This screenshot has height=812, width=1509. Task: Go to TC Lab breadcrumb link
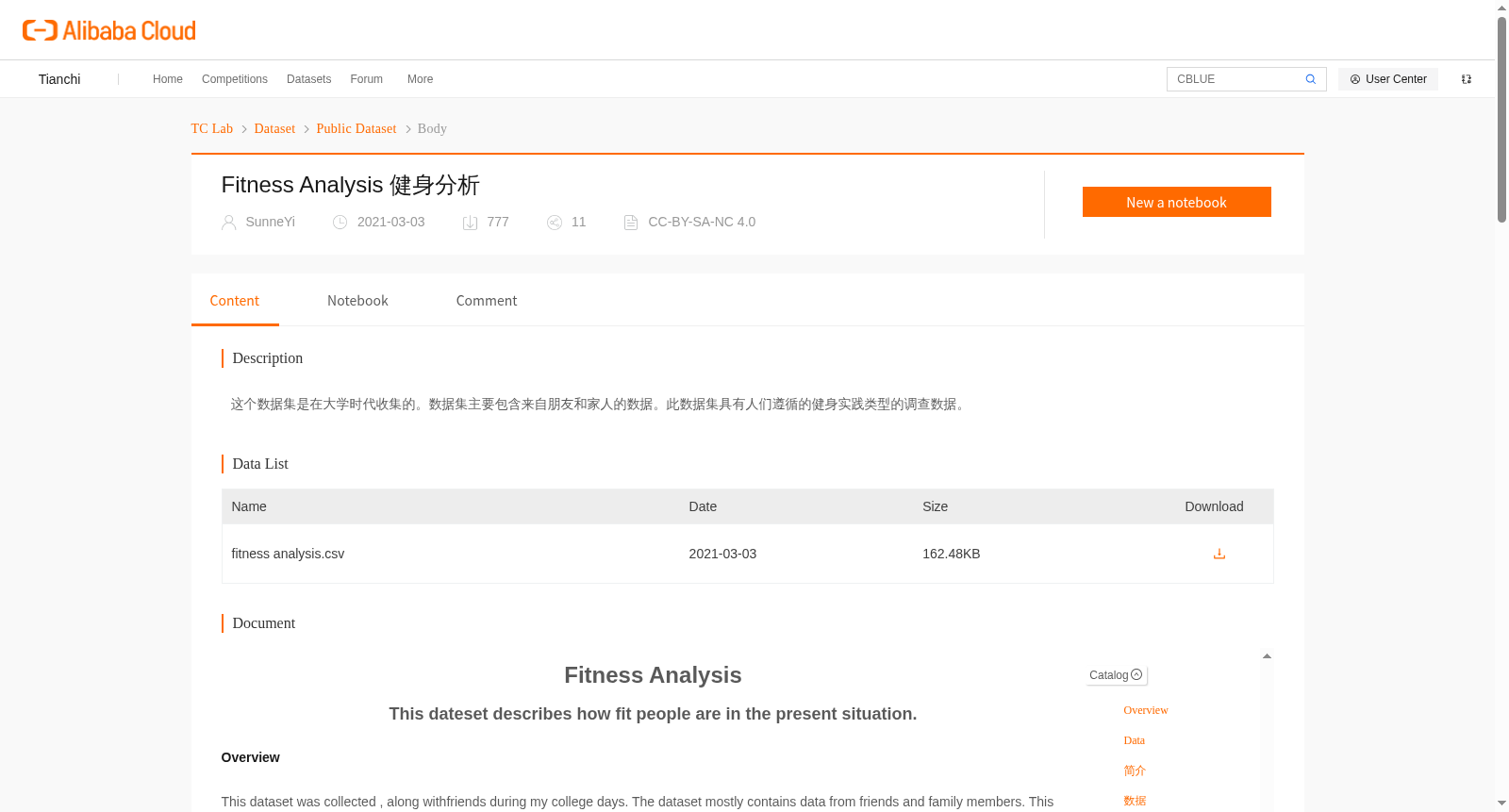click(212, 128)
